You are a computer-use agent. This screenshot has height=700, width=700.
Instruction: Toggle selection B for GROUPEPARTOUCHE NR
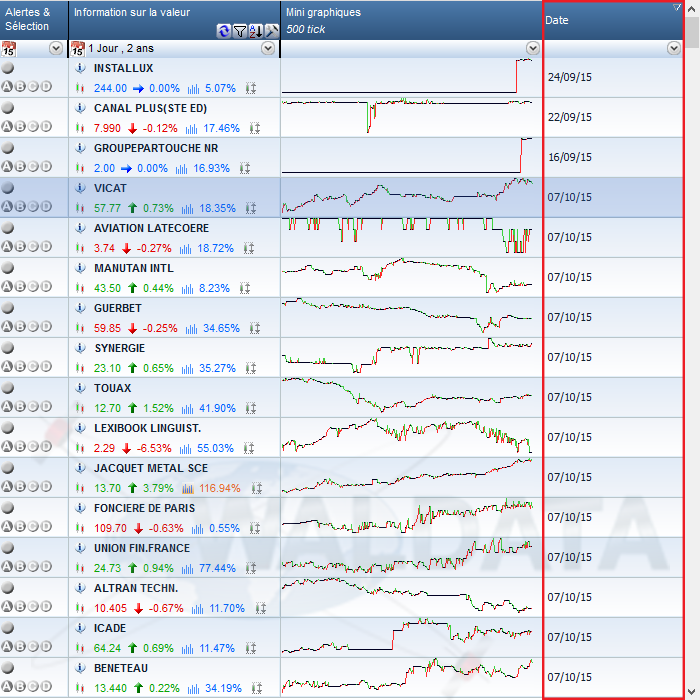click(x=20, y=167)
